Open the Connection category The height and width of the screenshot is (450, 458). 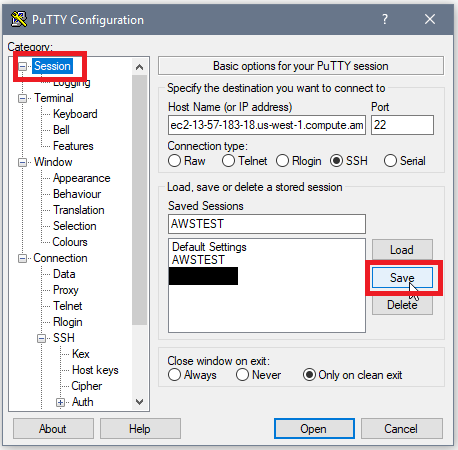60,258
